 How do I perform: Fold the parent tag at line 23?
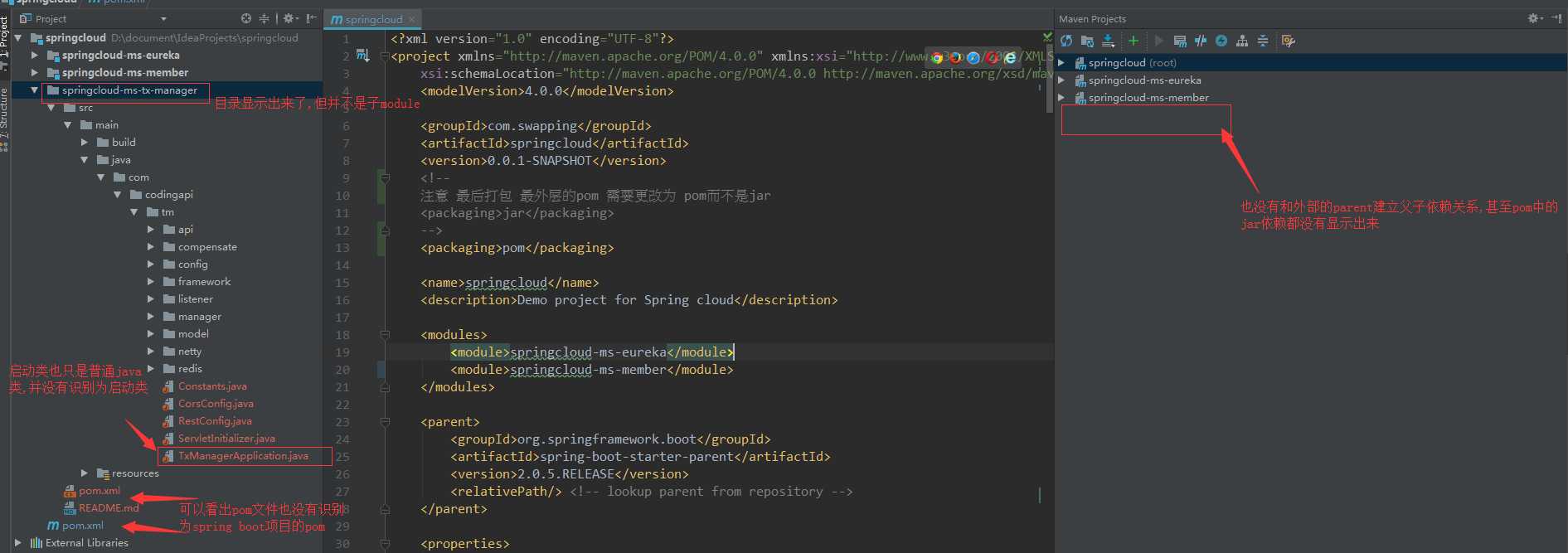385,422
